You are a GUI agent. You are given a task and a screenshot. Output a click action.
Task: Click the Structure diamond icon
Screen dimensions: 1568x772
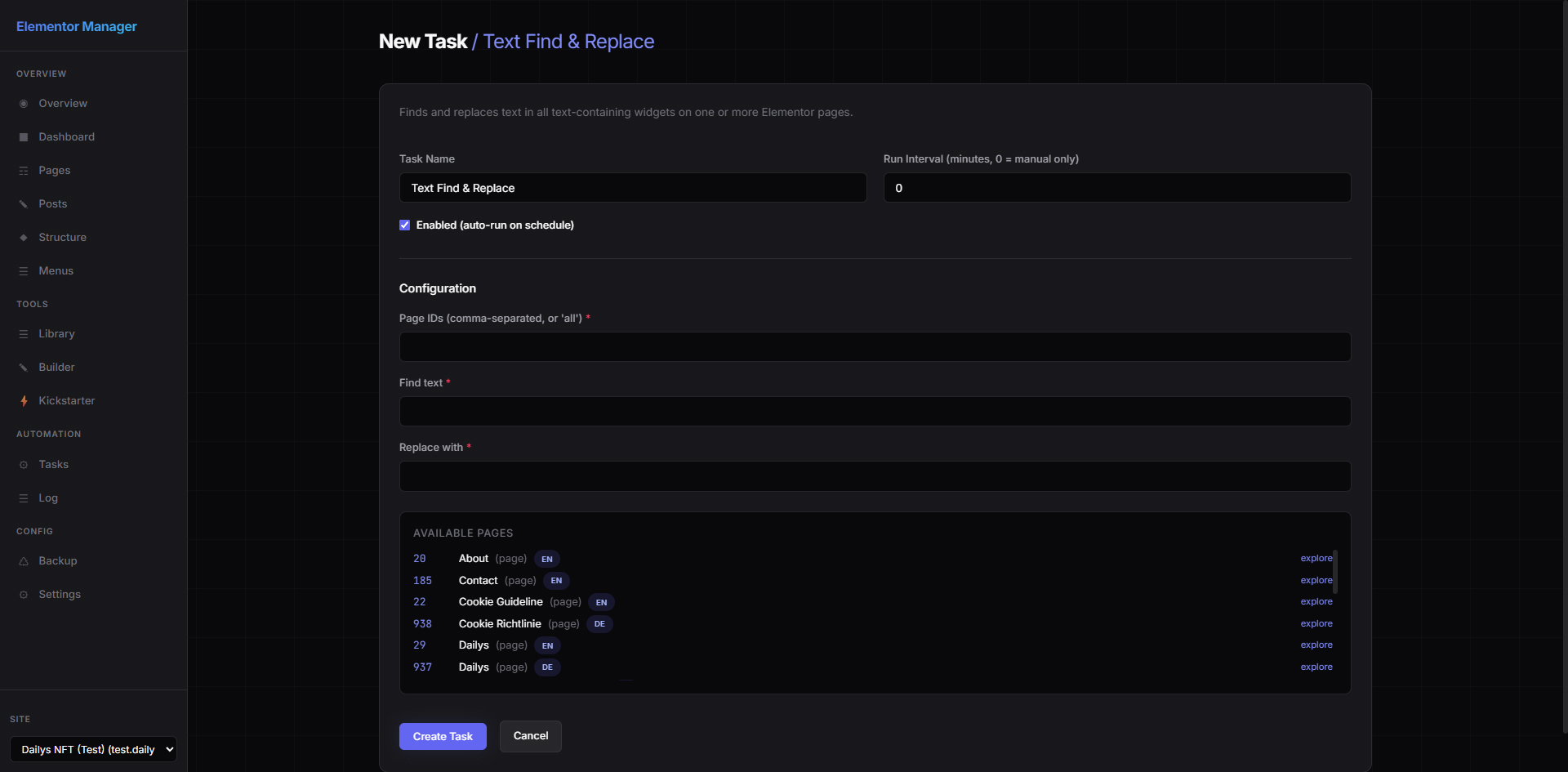click(24, 238)
